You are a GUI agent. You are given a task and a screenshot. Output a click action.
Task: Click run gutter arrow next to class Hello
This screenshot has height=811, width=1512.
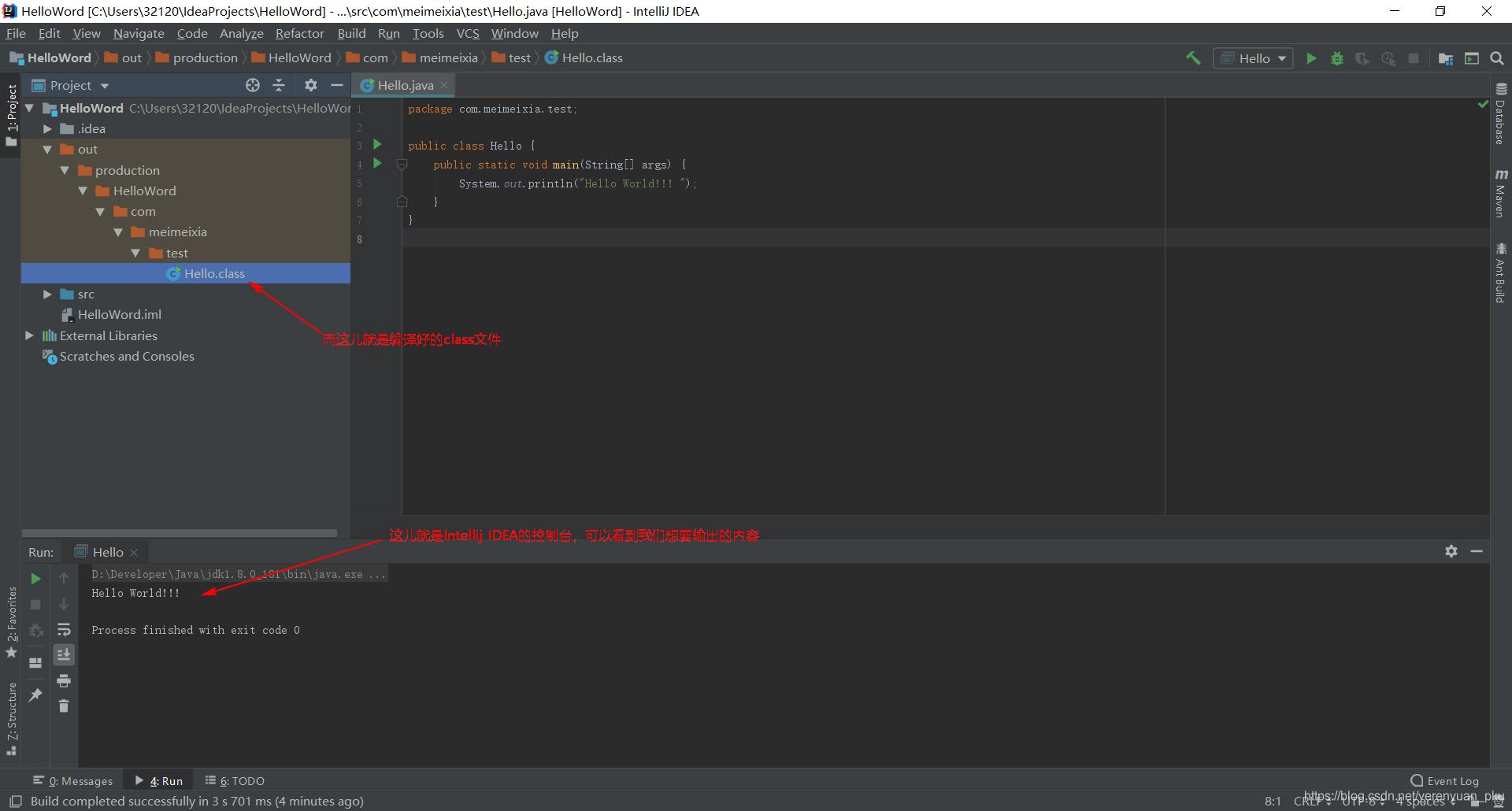[x=377, y=144]
